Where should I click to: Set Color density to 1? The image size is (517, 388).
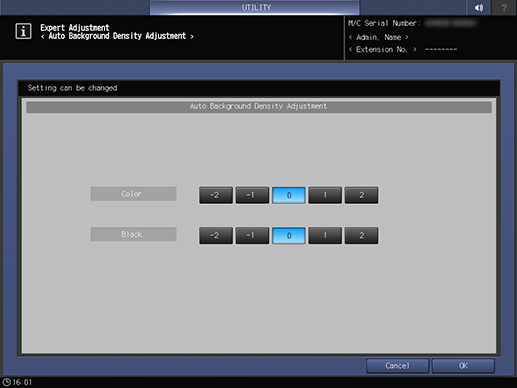[x=325, y=195]
